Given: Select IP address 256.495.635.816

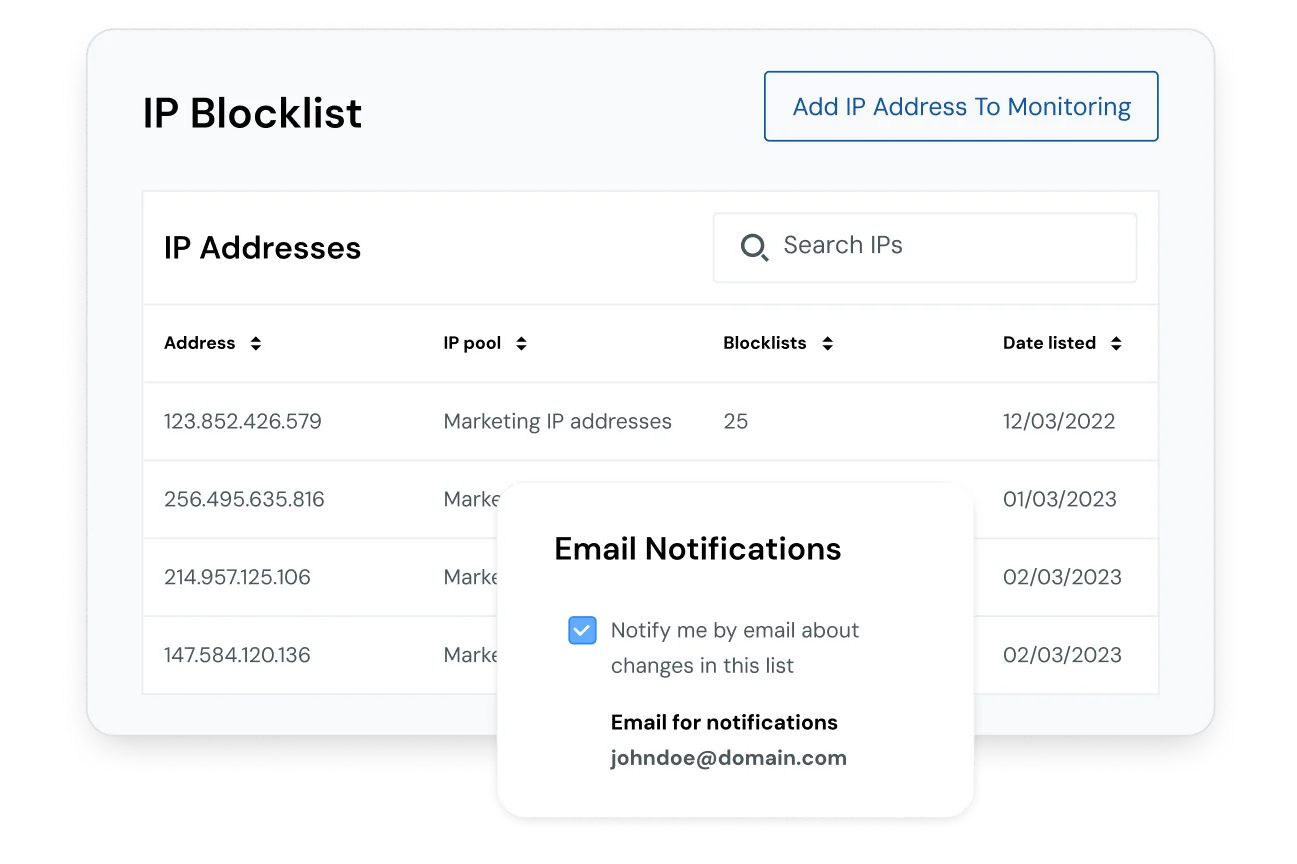Looking at the screenshot, I should pyautogui.click(x=244, y=499).
